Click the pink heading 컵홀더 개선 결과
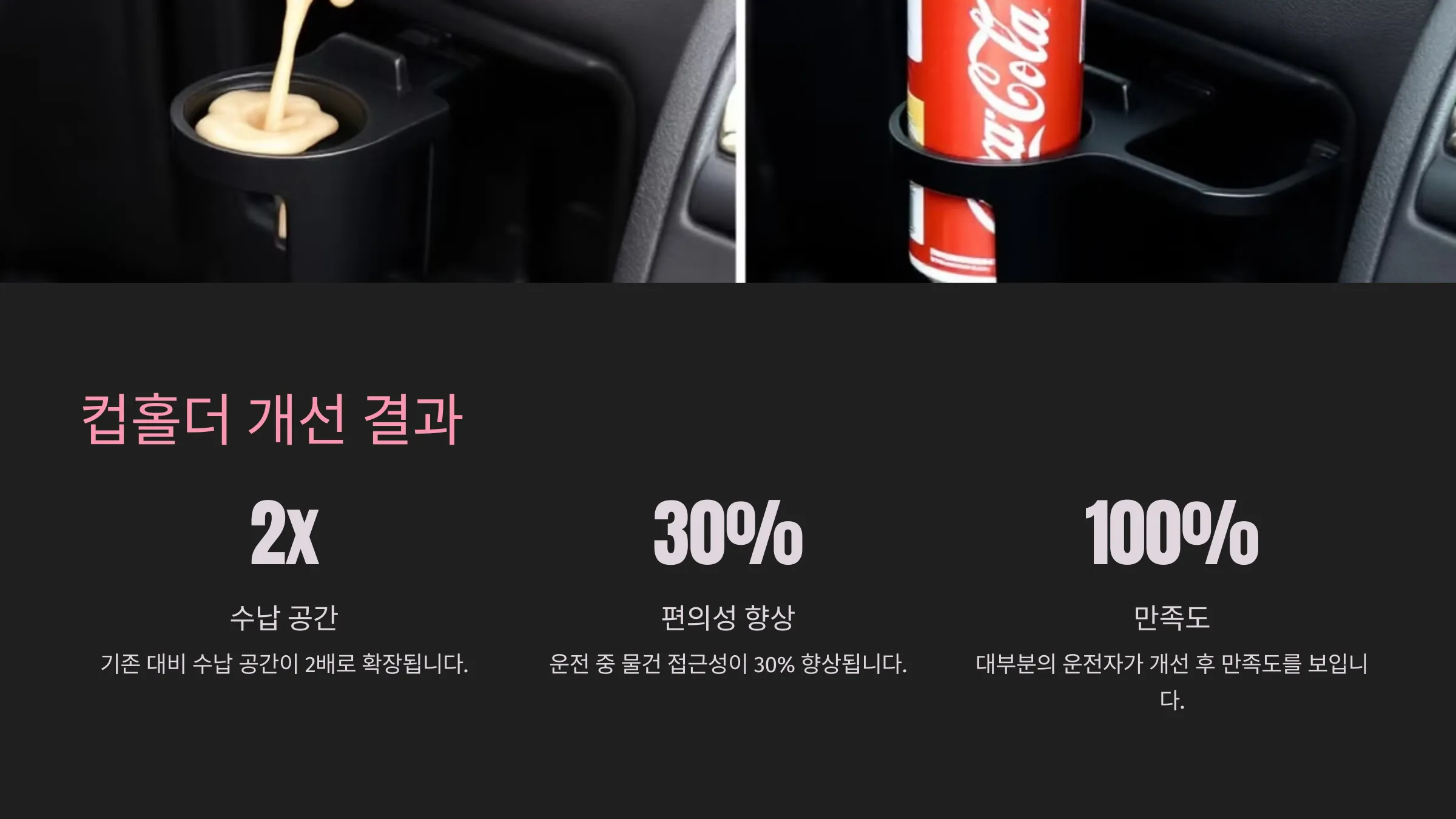The width and height of the screenshot is (1456, 819). coord(272,419)
